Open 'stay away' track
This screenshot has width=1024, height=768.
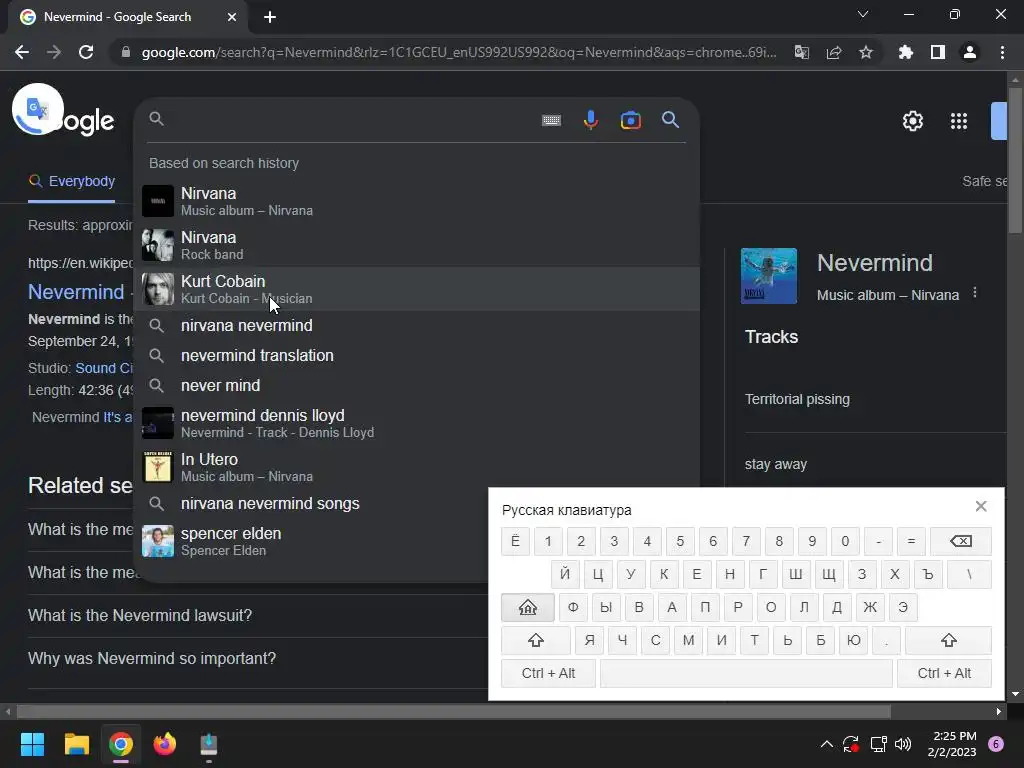(775, 464)
